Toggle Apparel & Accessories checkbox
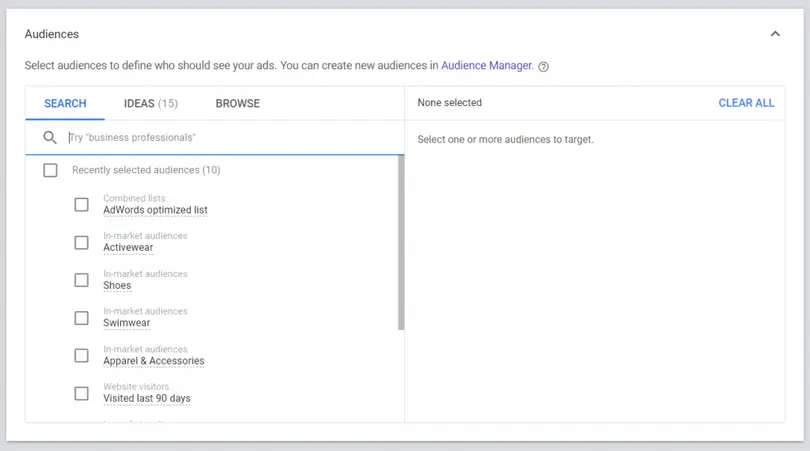 (x=82, y=356)
